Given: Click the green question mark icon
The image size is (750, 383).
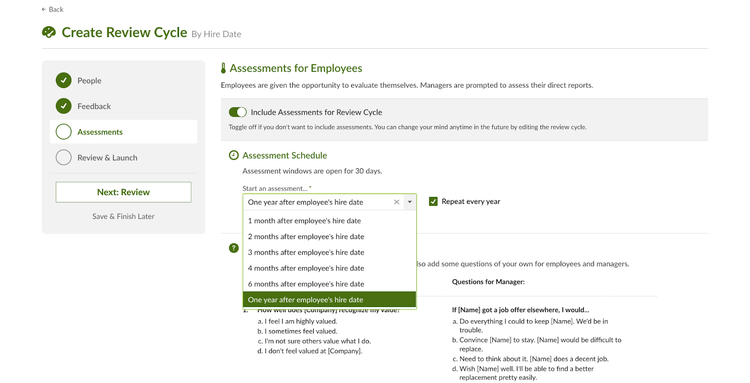Looking at the screenshot, I should pos(233,248).
